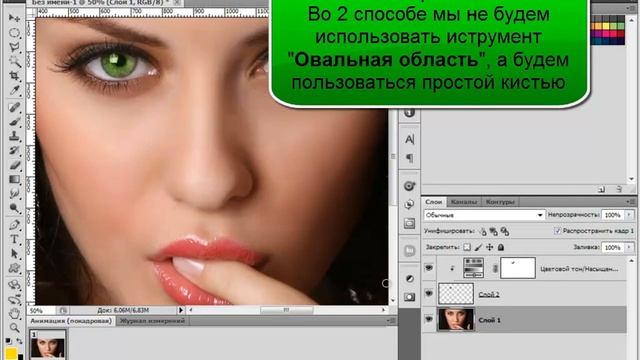Screen dimensions: 640x360
Task: Select the Zoom magnifier tool
Action: (15, 328)
